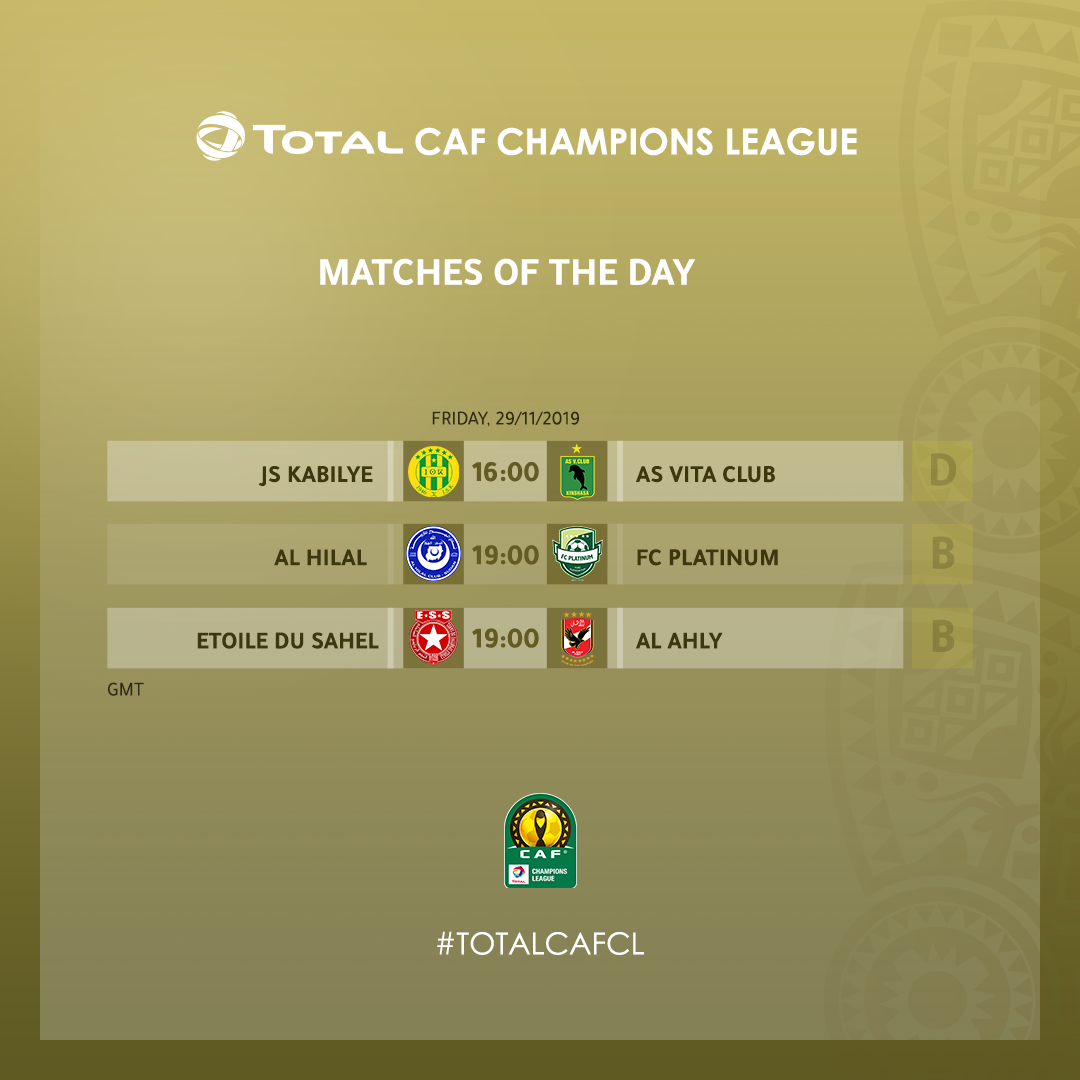This screenshot has width=1080, height=1080.
Task: Select group B badge beside Al Ahly
Action: 942,638
